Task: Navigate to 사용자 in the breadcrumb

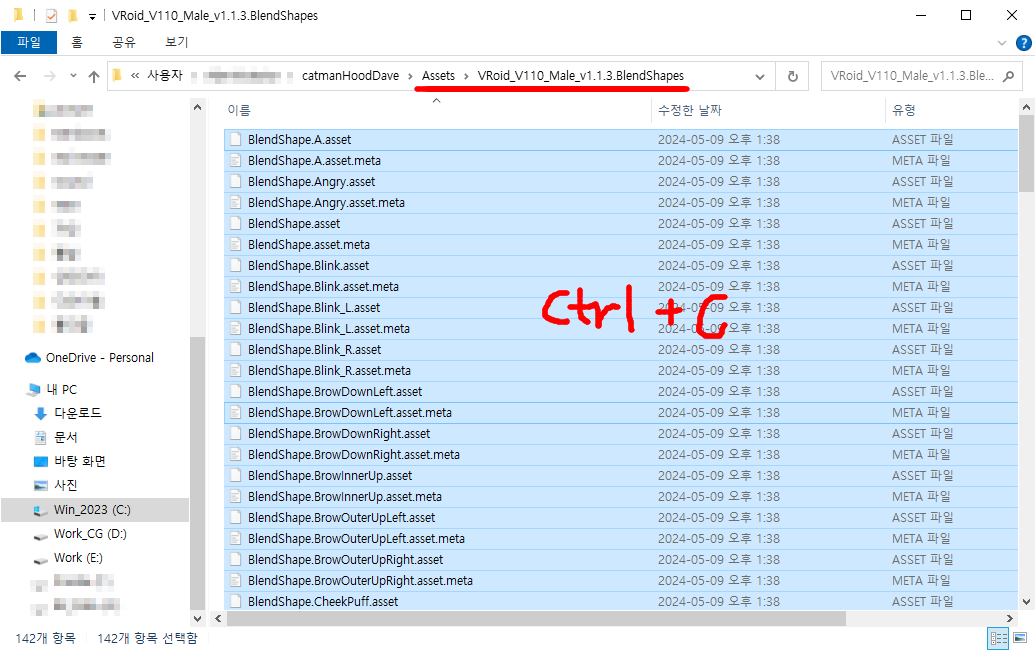Action: pyautogui.click(x=165, y=76)
